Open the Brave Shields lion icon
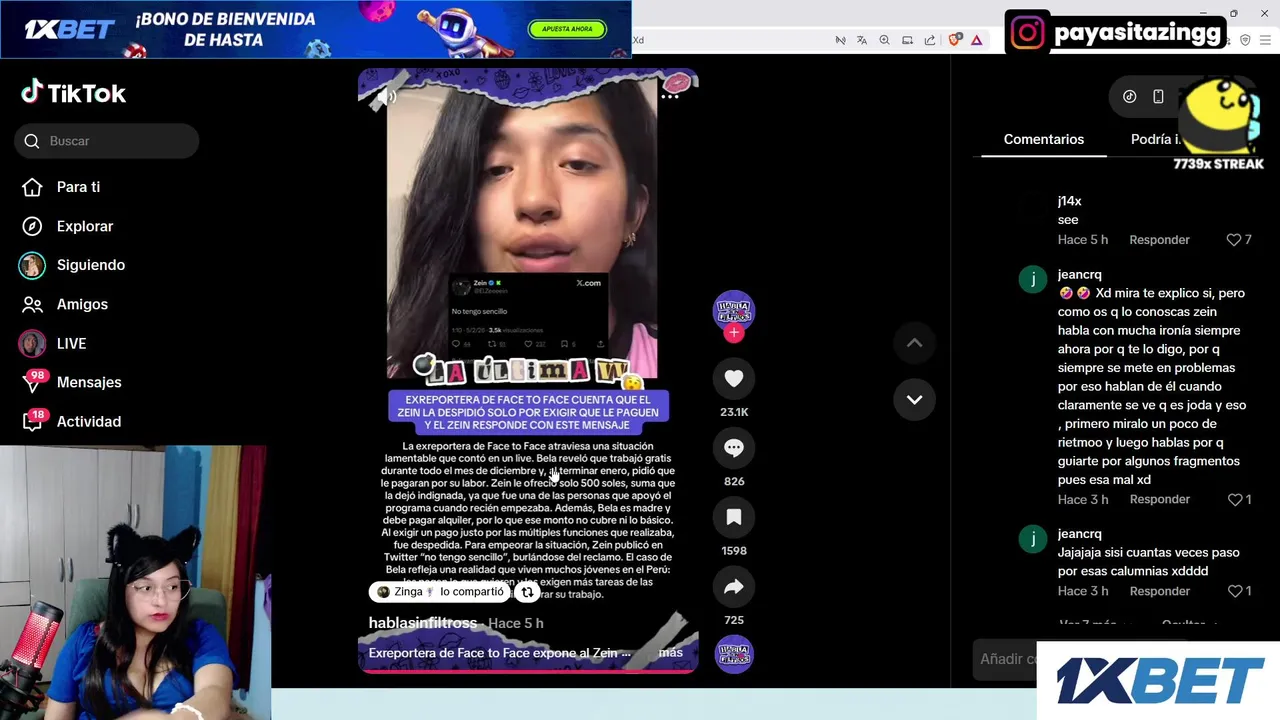The height and width of the screenshot is (720, 1280). (954, 40)
